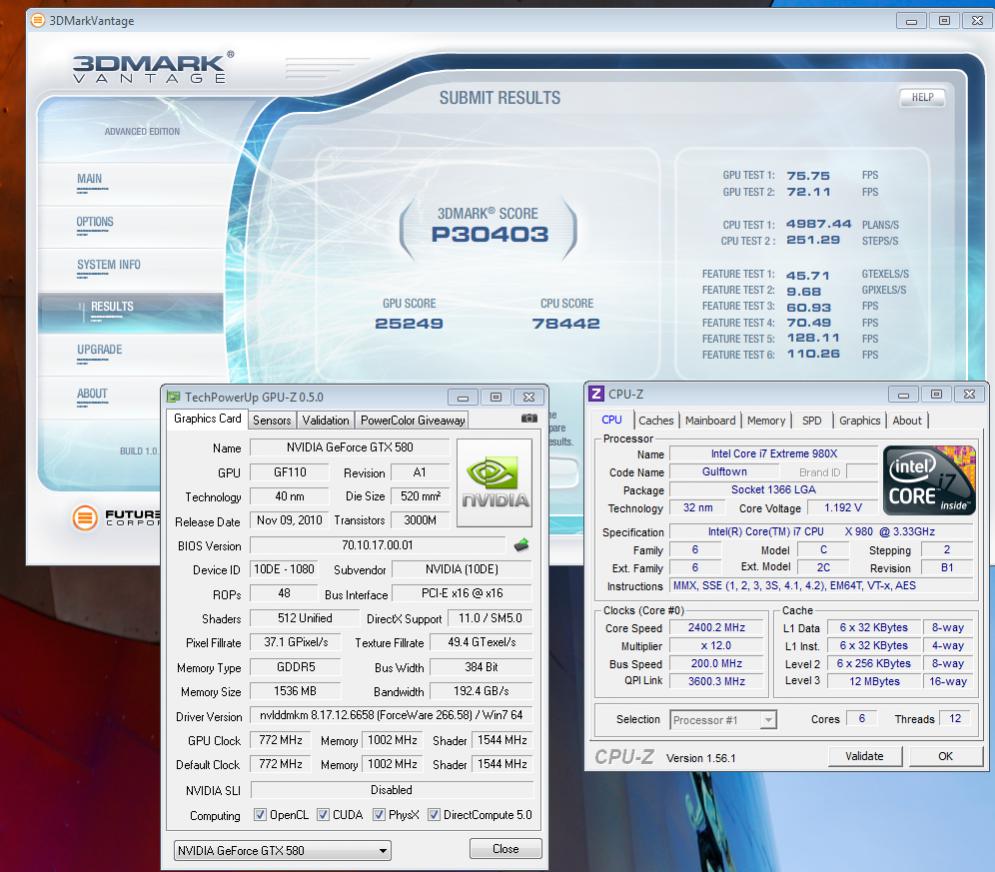The height and width of the screenshot is (872, 995).
Task: Click the GPU Name field in GPU-Z
Action: [x=350, y=447]
